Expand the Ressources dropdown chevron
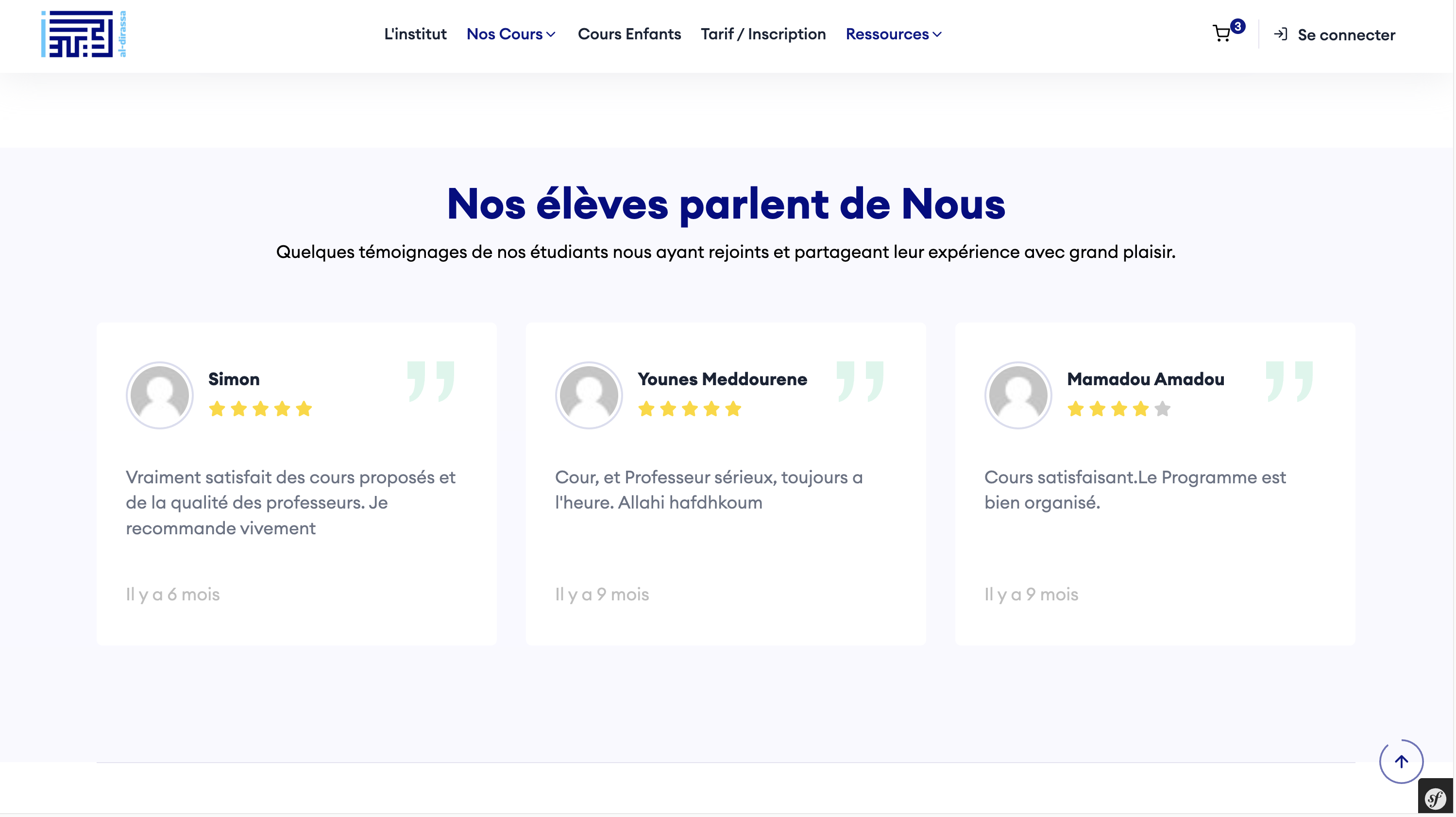 pyautogui.click(x=937, y=34)
